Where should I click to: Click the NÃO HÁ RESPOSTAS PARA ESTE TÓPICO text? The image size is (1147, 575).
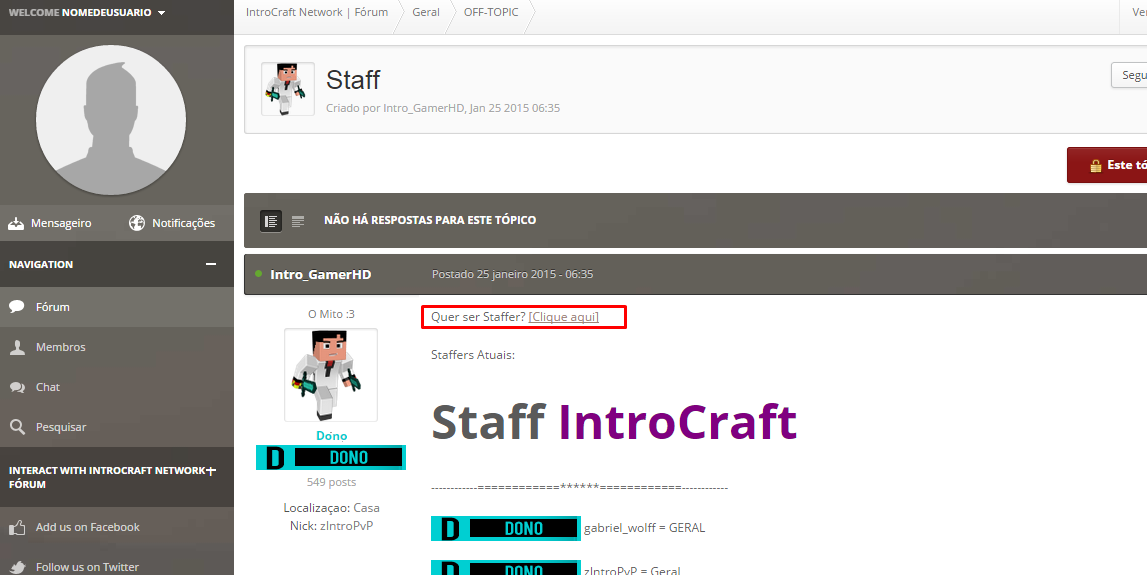click(430, 220)
